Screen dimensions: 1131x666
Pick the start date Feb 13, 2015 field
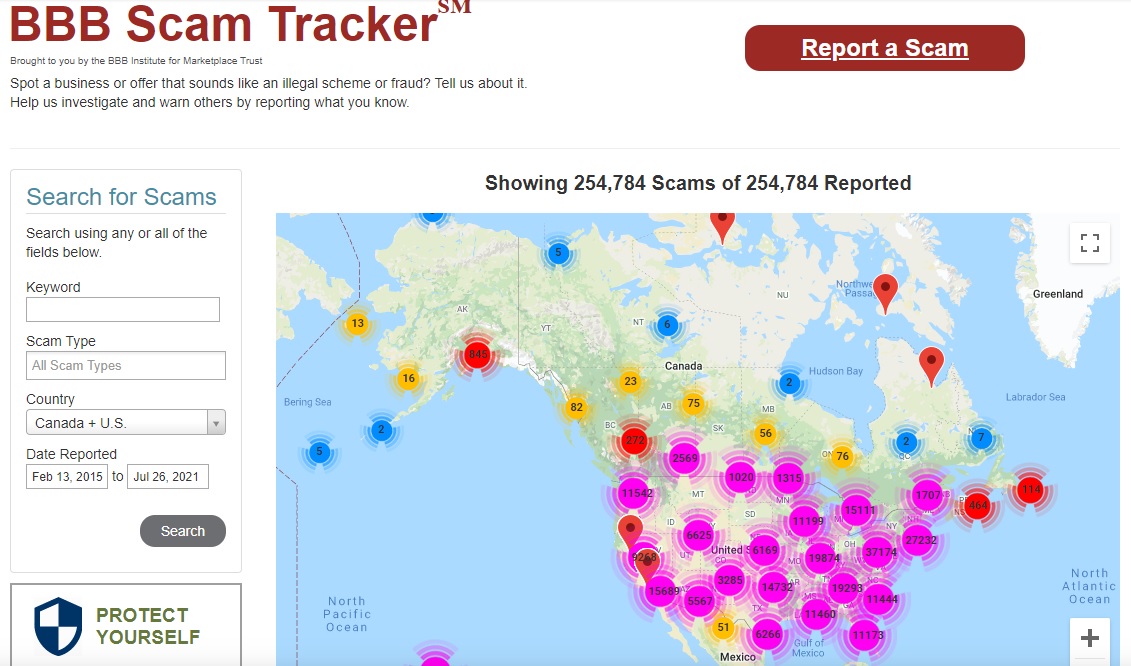pyautogui.click(x=66, y=476)
